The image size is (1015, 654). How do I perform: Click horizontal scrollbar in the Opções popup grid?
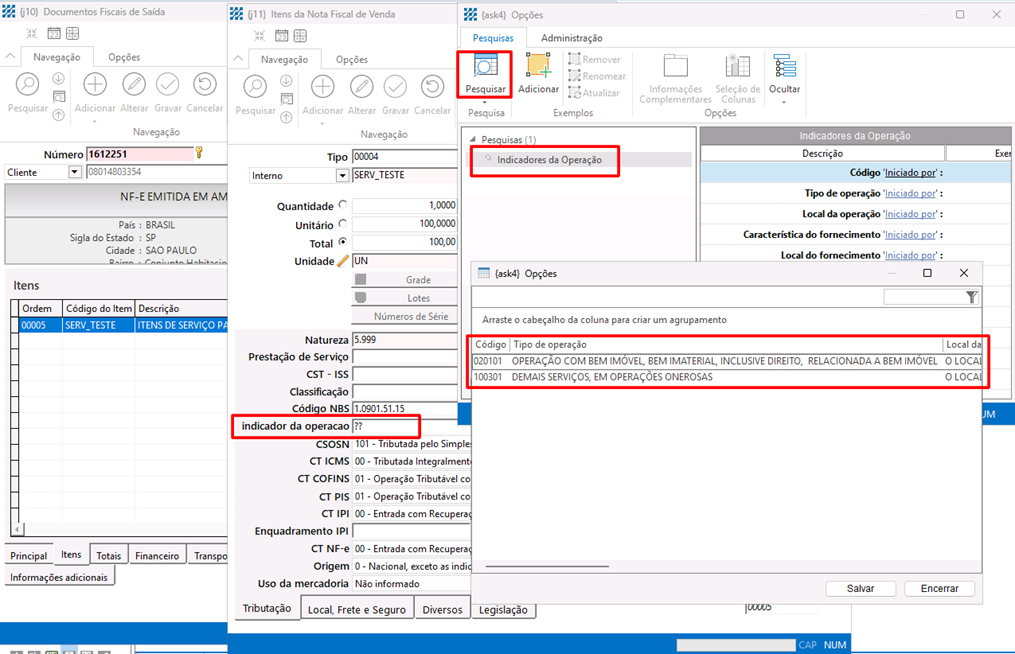[546, 566]
